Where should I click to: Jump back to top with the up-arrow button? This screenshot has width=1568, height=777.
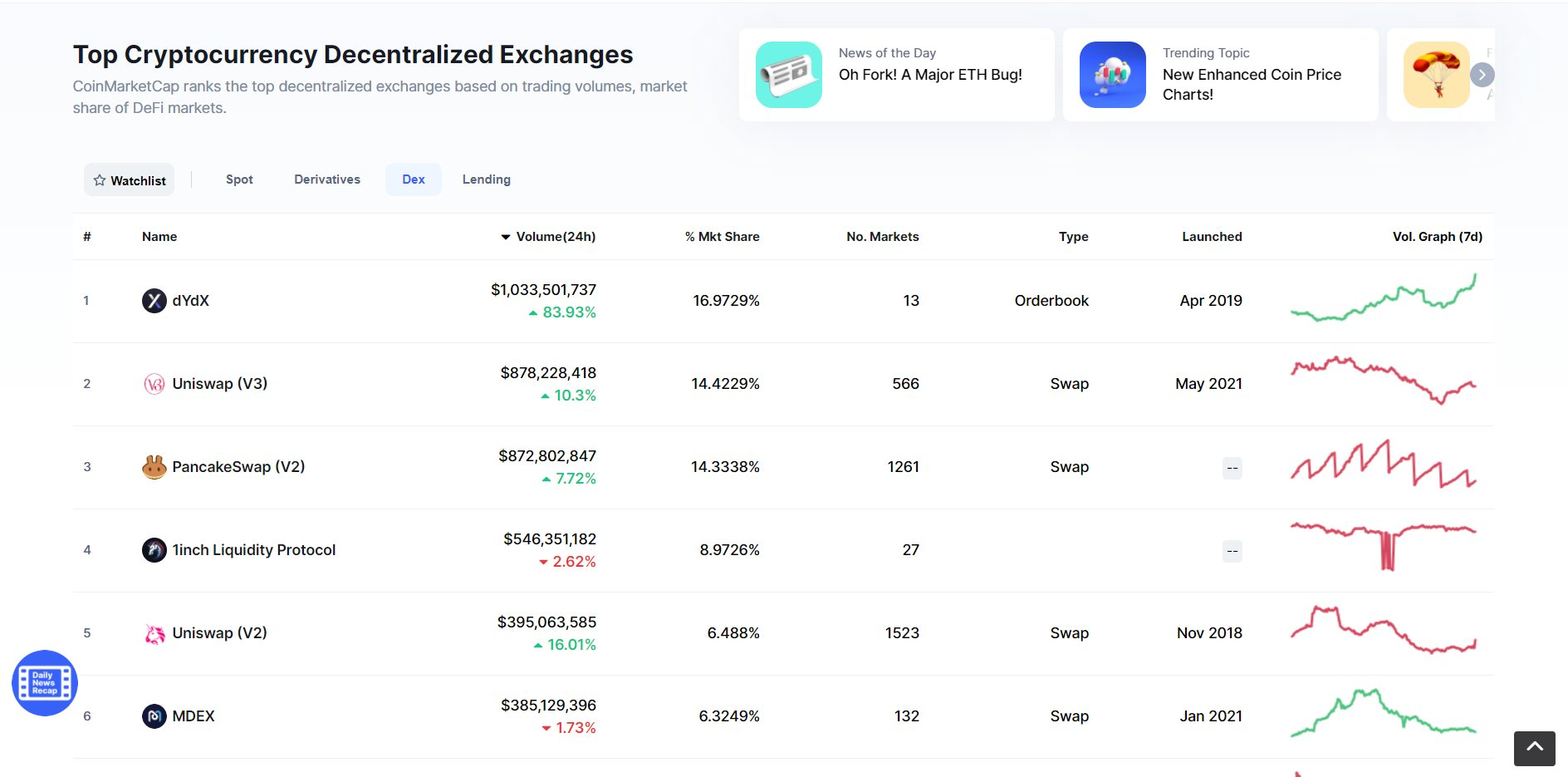1535,749
